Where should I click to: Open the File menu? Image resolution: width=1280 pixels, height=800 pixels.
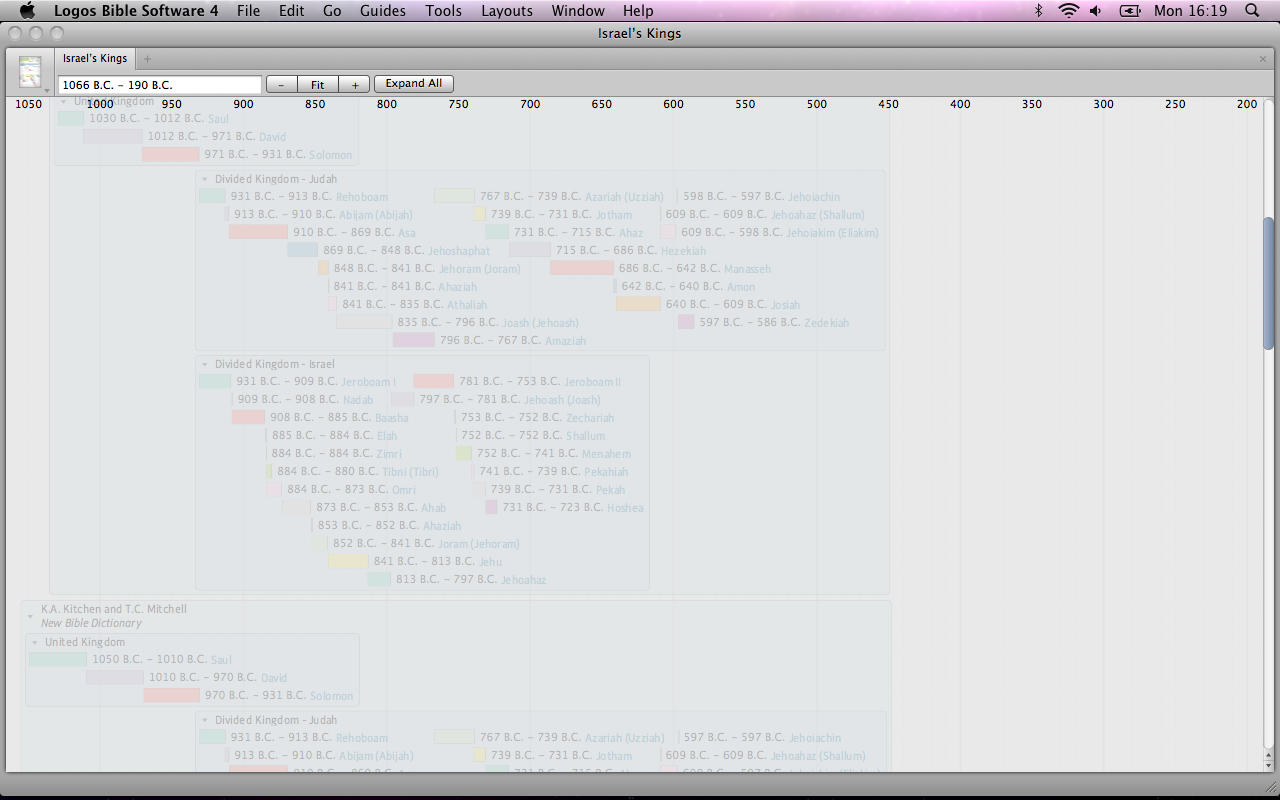(248, 11)
